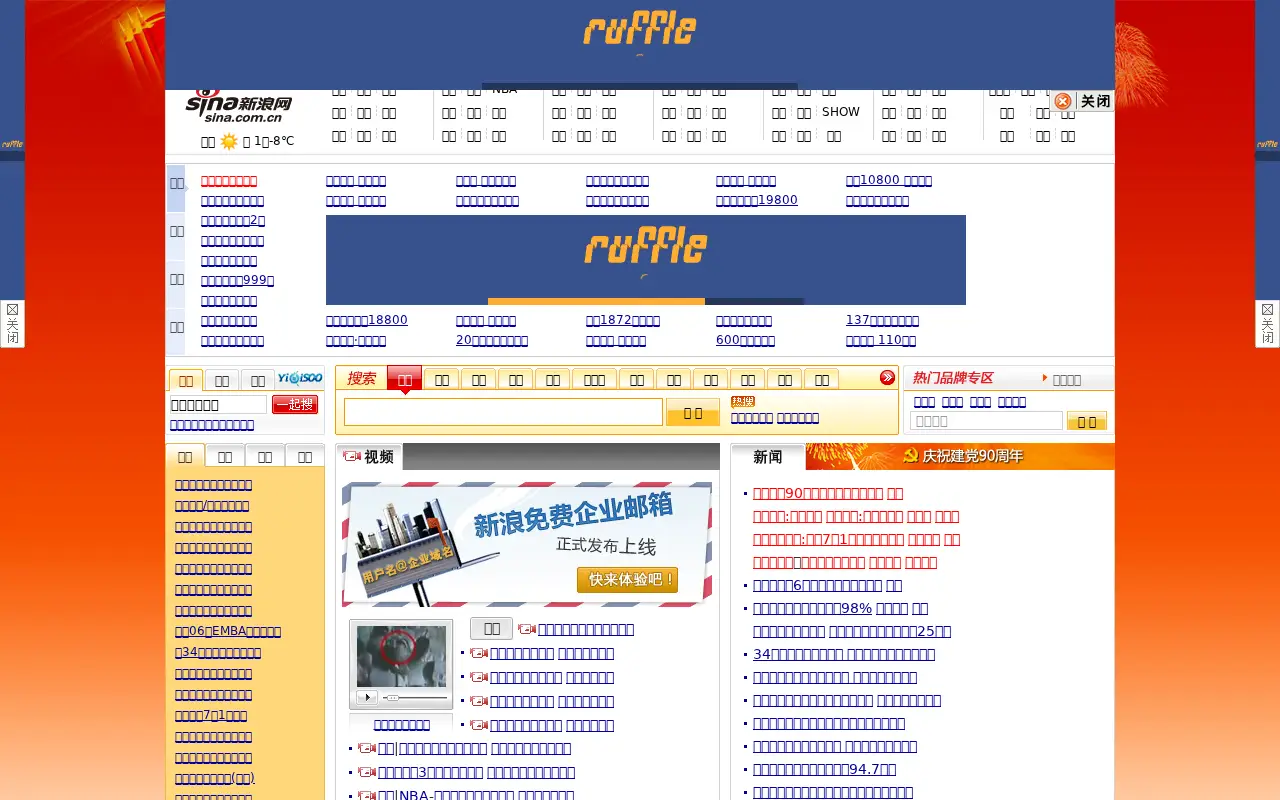
Task: Open the 庆祝建党90周年 banner
Action: coord(960,456)
